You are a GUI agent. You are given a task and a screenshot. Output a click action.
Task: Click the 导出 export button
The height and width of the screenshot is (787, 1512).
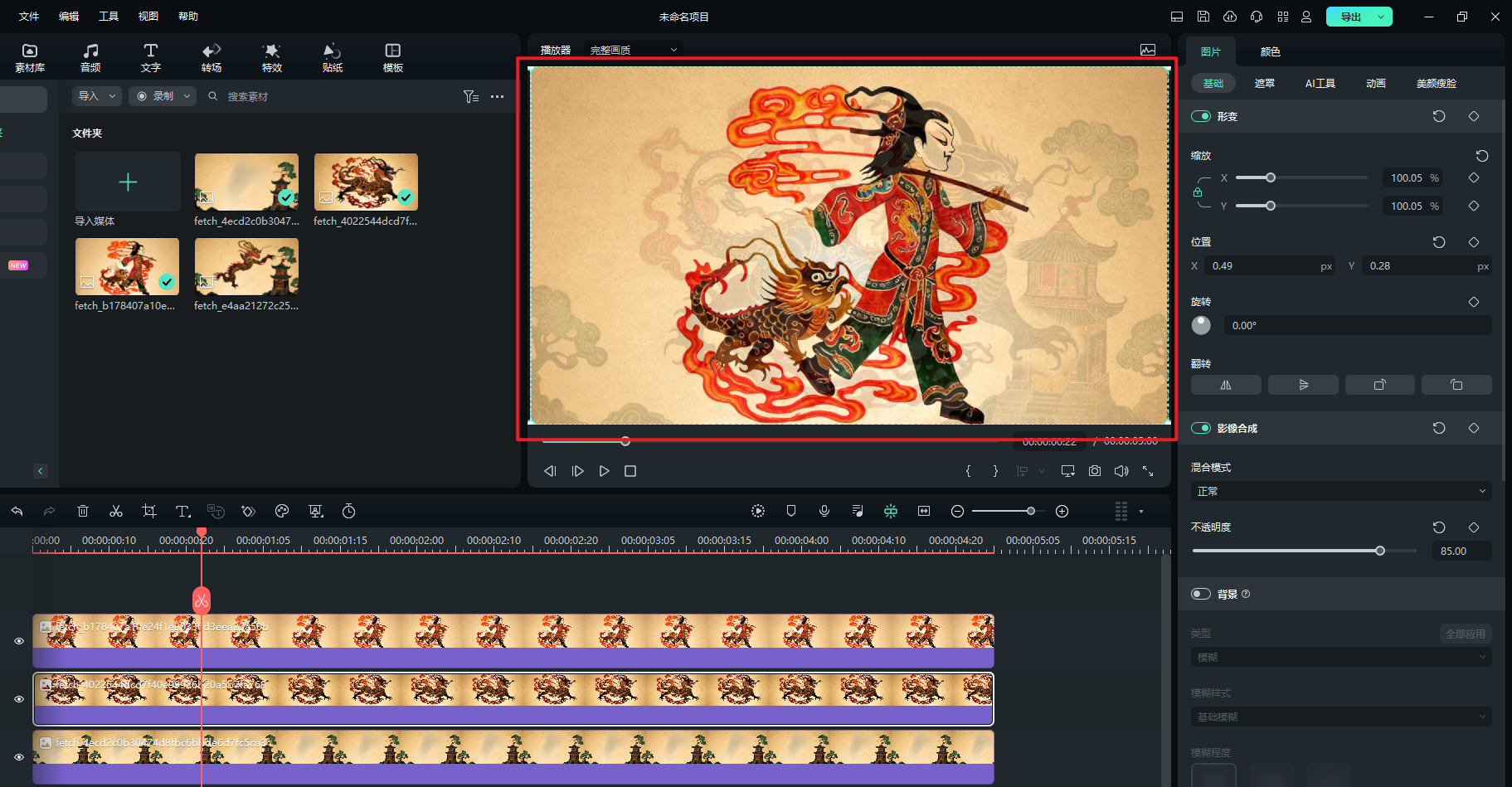1350,17
